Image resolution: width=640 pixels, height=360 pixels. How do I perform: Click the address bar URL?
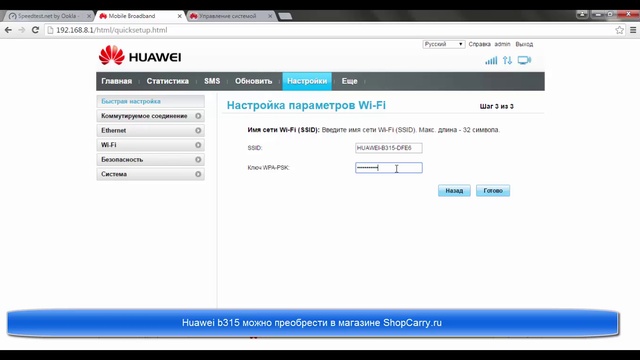(112, 30)
